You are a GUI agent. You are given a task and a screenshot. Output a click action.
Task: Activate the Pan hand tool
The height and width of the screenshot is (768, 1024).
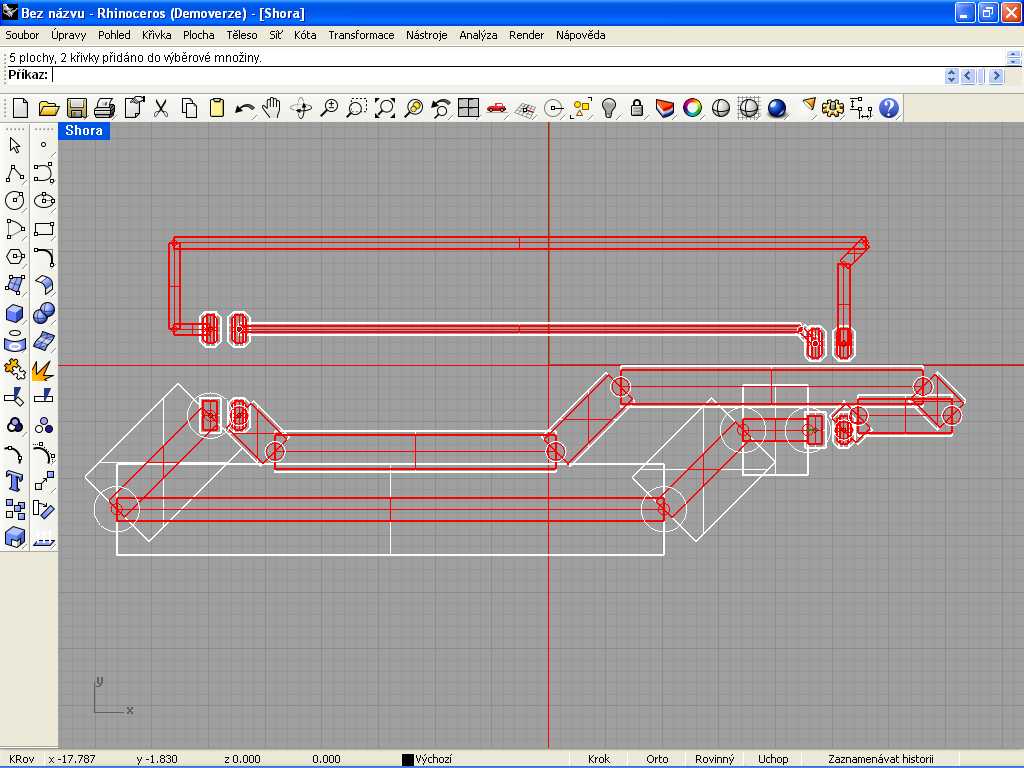point(273,108)
